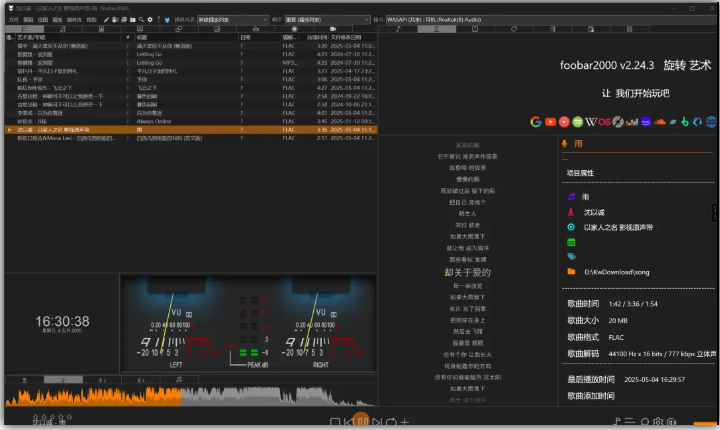
Task: Open the Discogs vinyl icon
Action: [x=618, y=122]
